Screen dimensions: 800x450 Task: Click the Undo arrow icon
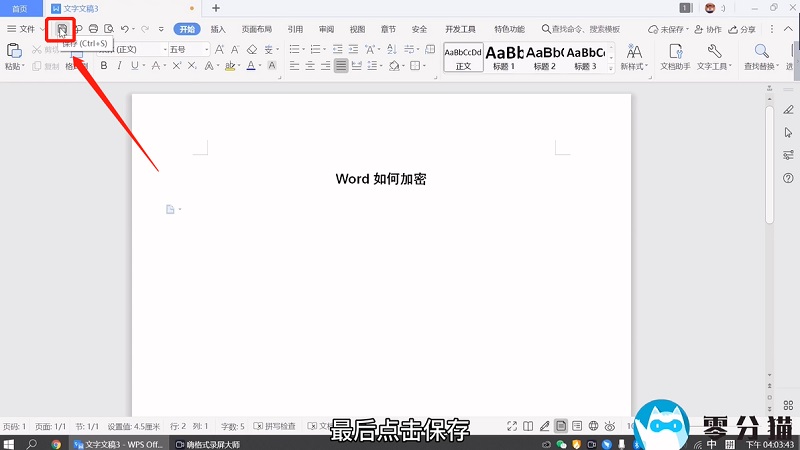click(124, 30)
